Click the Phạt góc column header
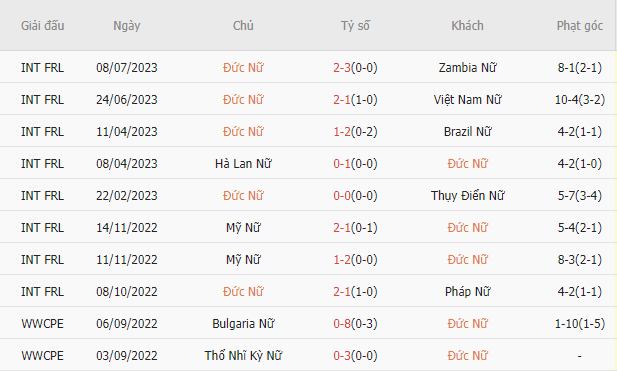 [580, 26]
